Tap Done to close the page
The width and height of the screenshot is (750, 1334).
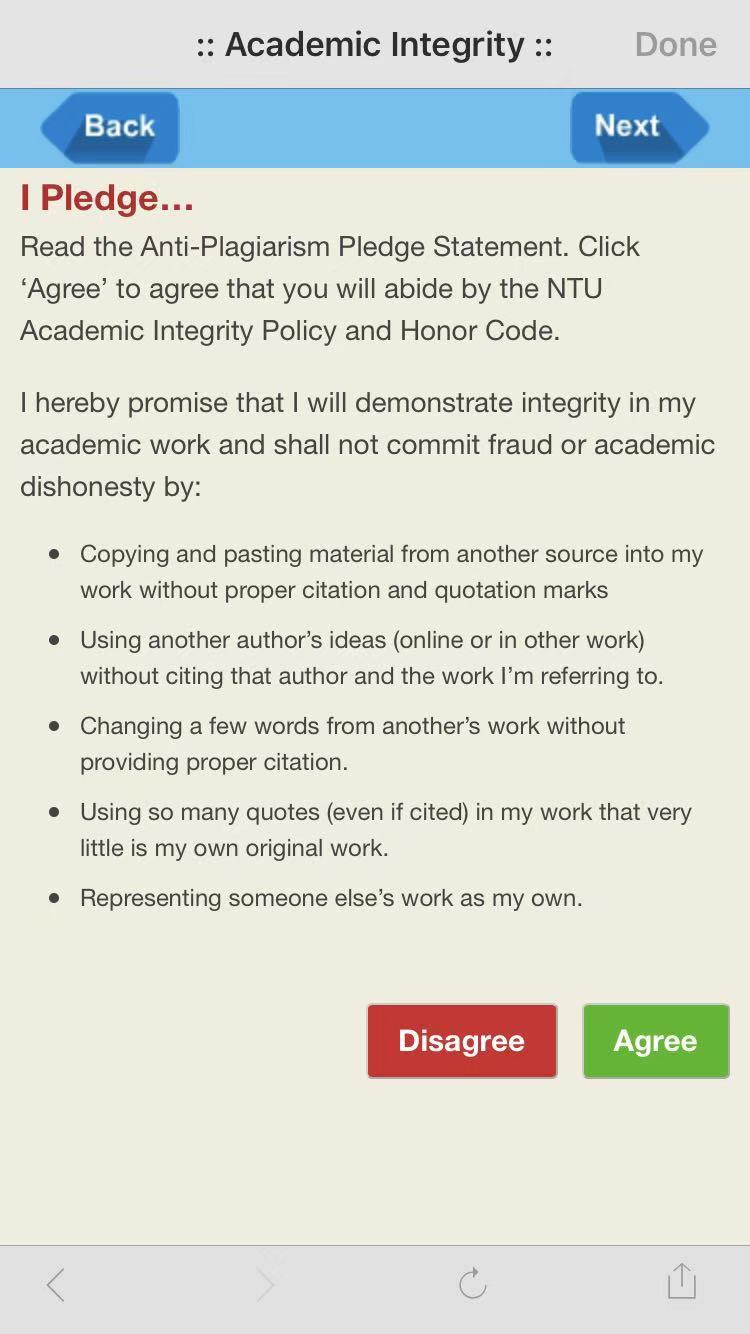(675, 45)
